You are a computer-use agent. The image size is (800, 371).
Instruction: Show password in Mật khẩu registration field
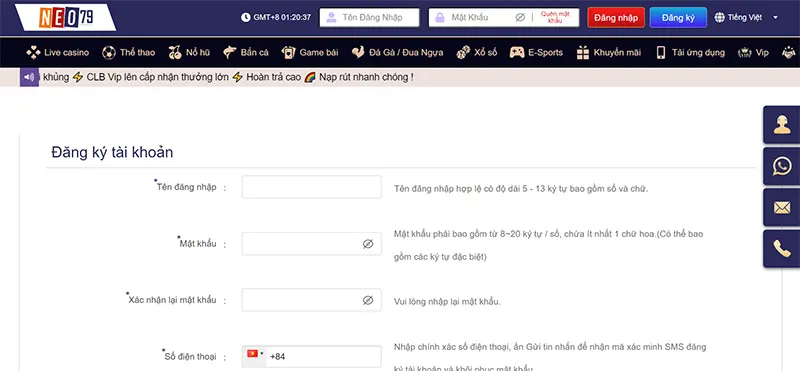point(368,244)
